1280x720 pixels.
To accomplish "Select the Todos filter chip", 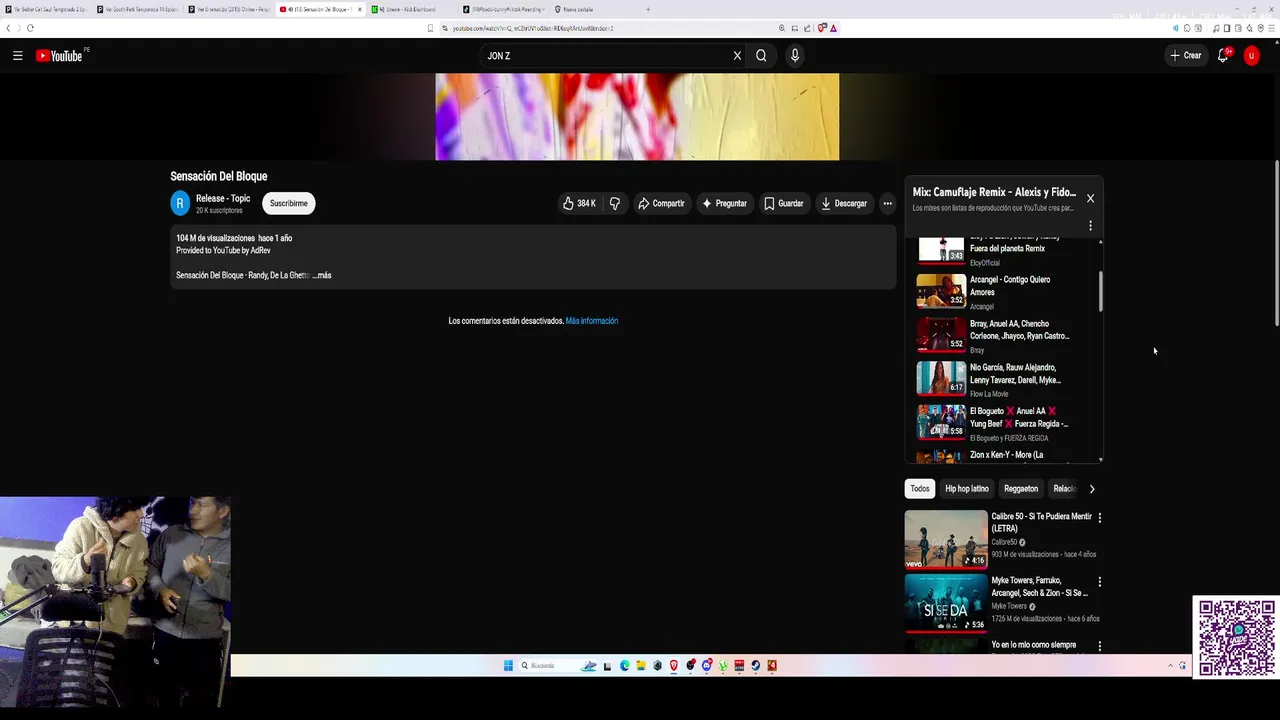I will point(920,489).
